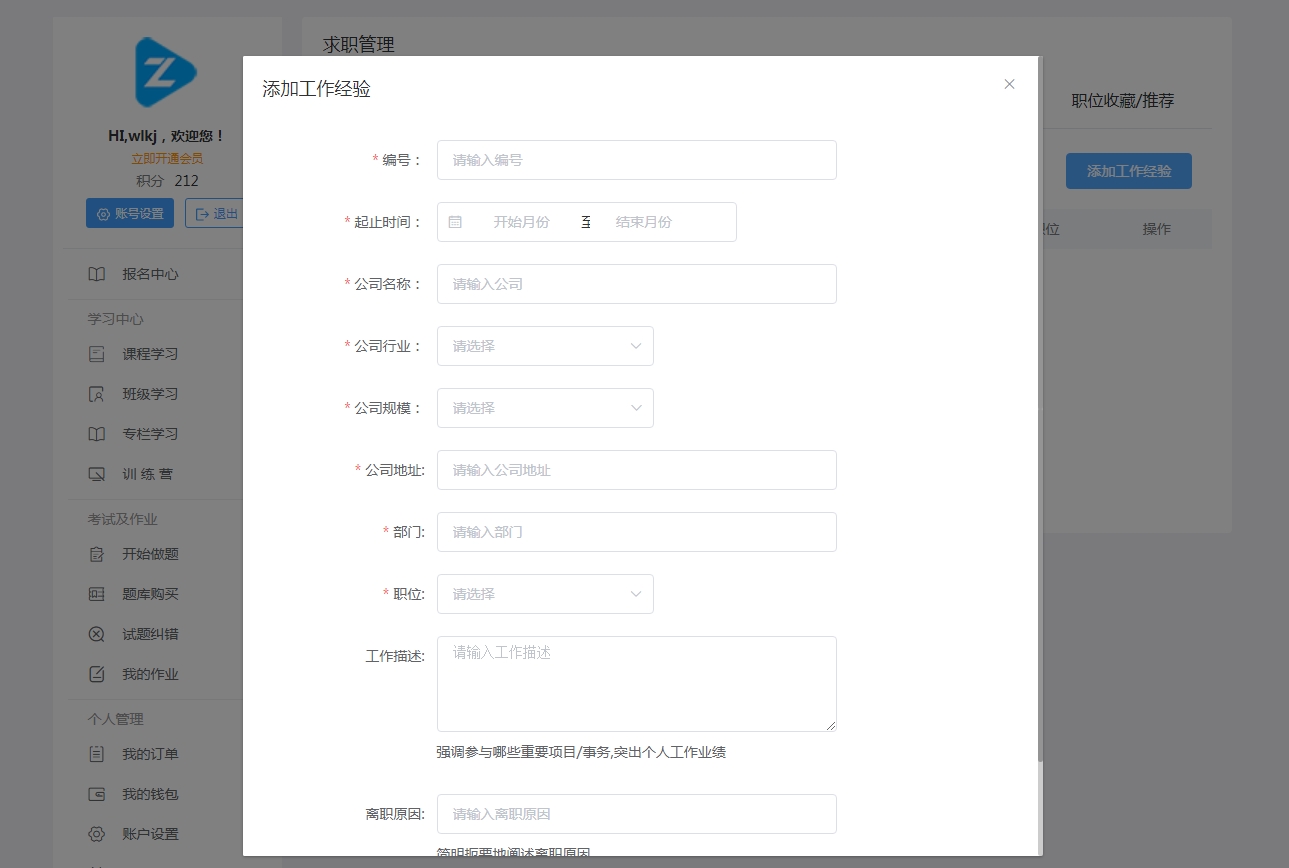Image resolution: width=1289 pixels, height=868 pixels.
Task: Focus the 公司名称 input field
Action: (x=636, y=284)
